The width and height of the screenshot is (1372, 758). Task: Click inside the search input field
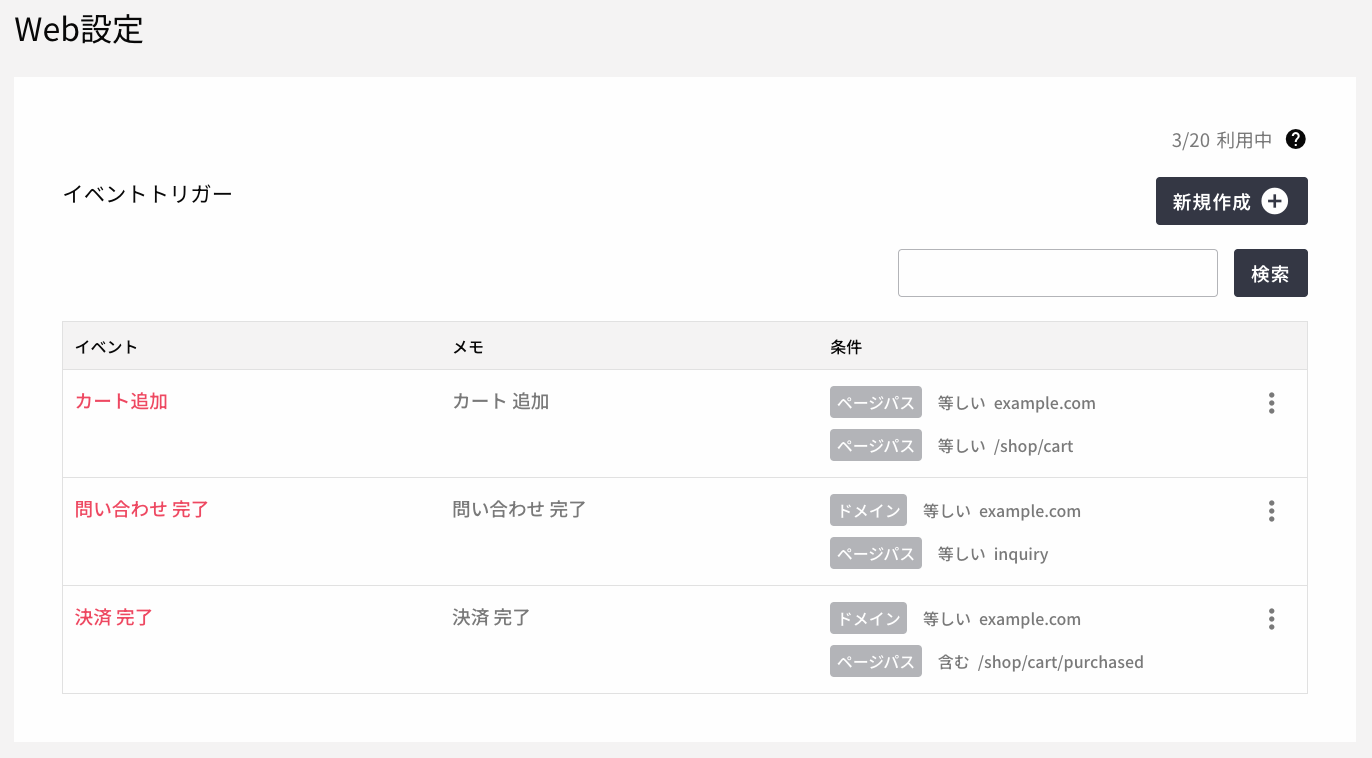pos(1057,272)
